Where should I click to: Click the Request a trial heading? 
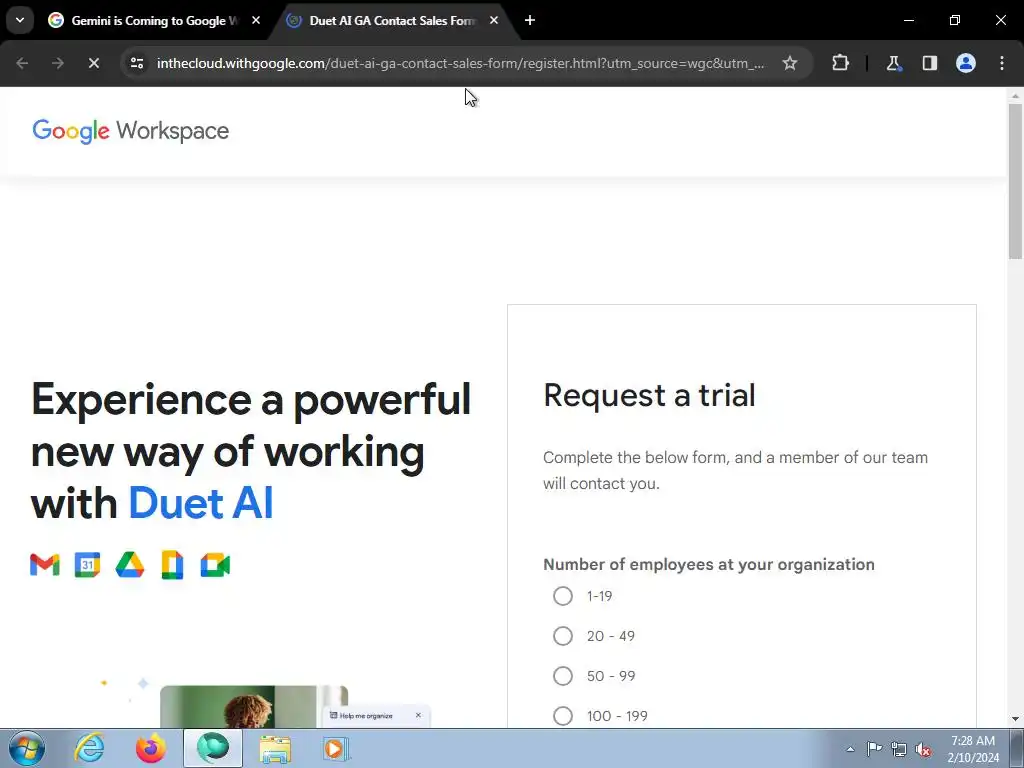click(x=649, y=396)
